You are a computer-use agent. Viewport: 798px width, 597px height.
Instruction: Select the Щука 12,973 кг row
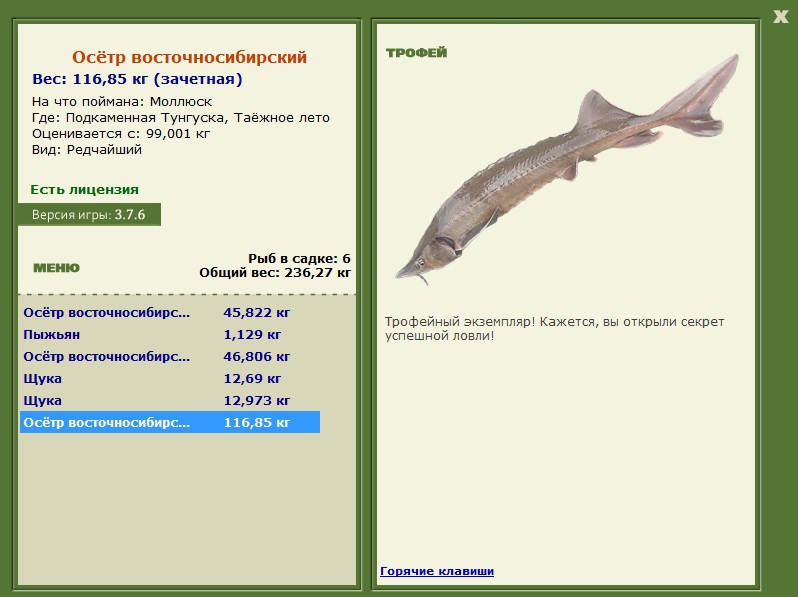click(170, 400)
